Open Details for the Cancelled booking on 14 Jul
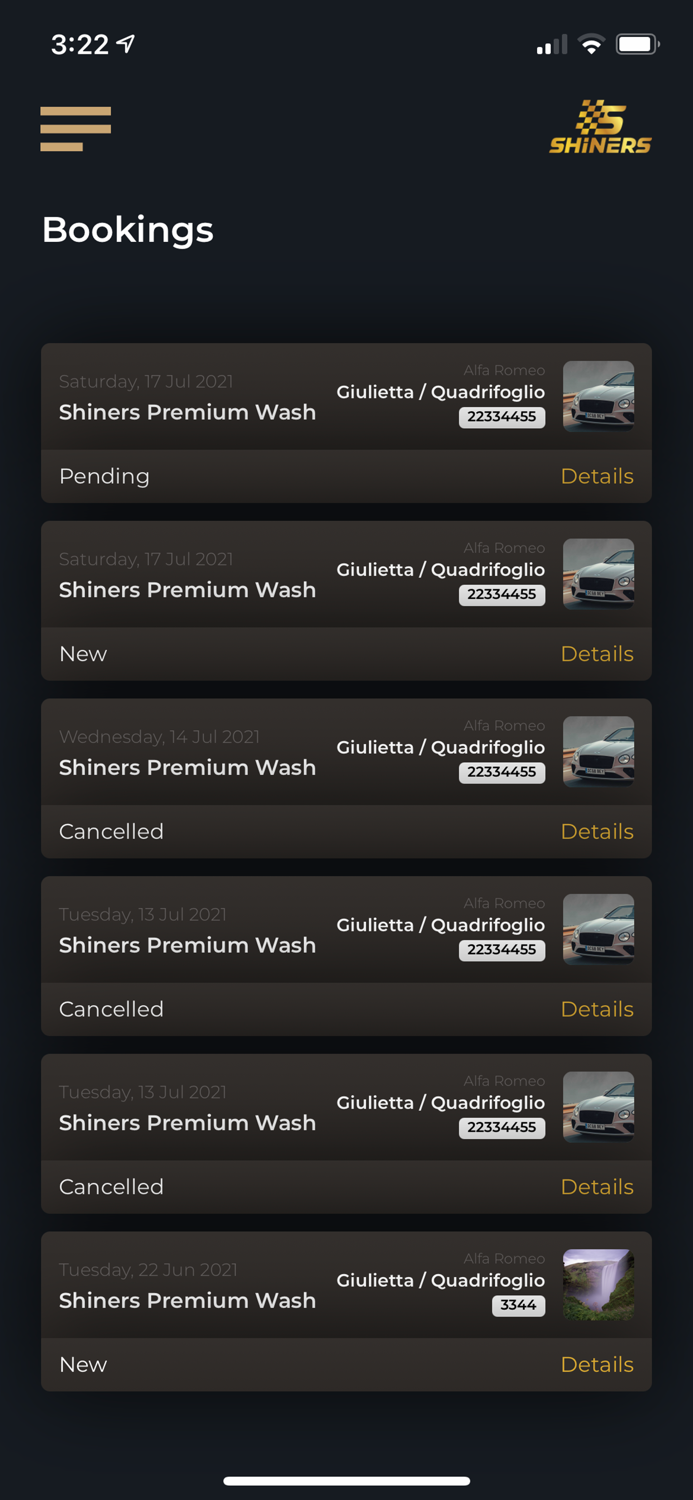The width and height of the screenshot is (693, 1500). click(x=597, y=831)
